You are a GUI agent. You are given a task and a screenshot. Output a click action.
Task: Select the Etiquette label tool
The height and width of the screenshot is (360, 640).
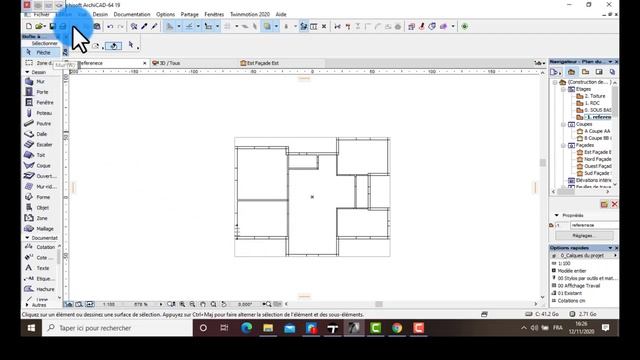[40, 278]
